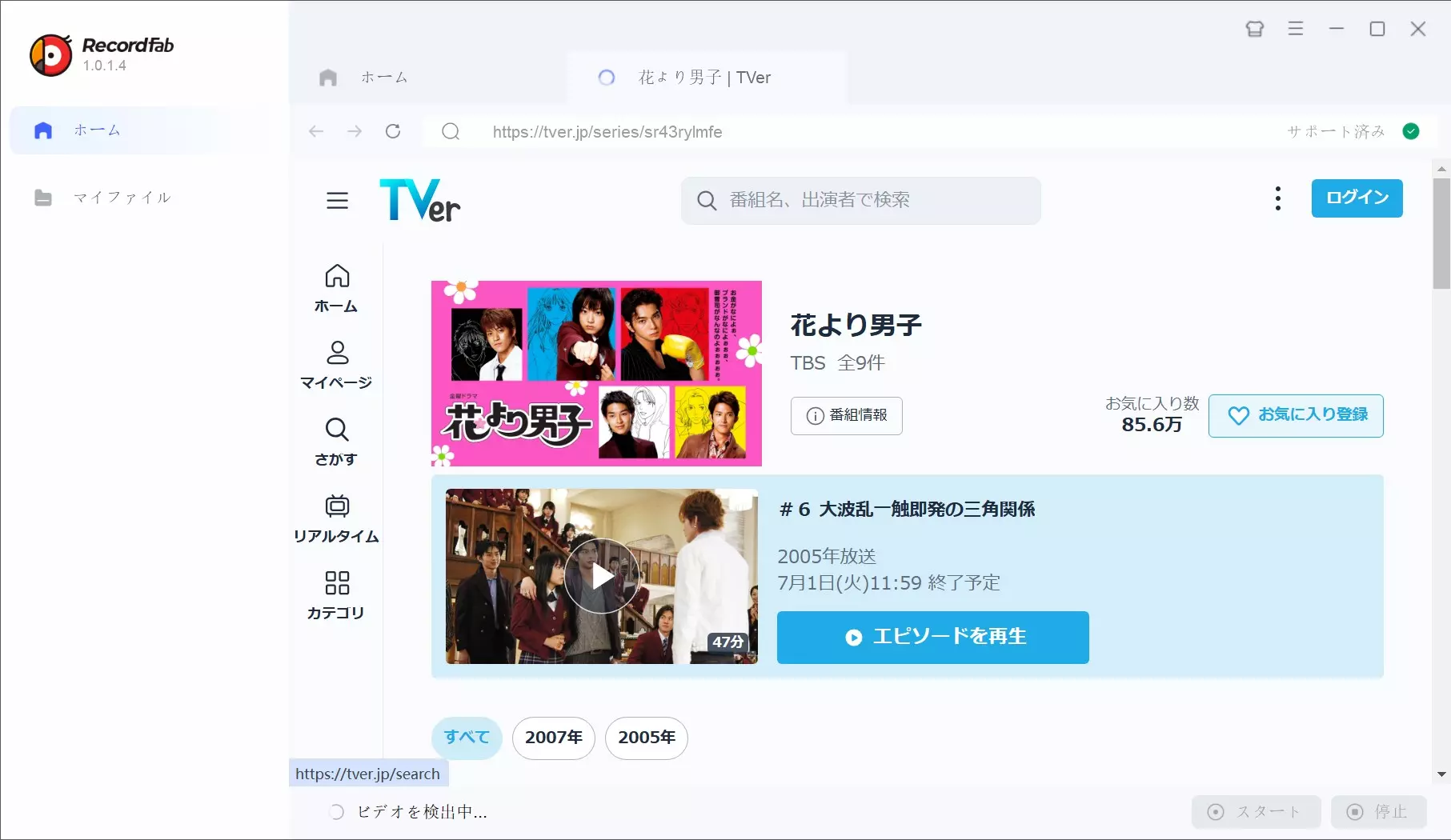Open カテゴリ in TVer sidebar

pyautogui.click(x=337, y=595)
